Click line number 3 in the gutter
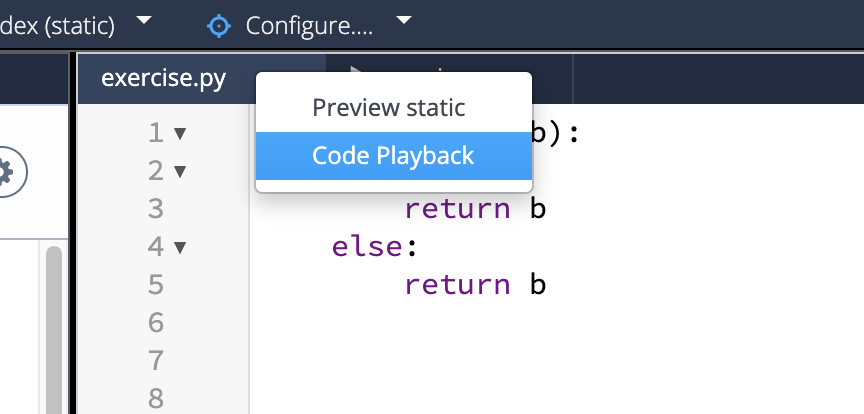Image resolution: width=864 pixels, height=414 pixels. point(155,209)
